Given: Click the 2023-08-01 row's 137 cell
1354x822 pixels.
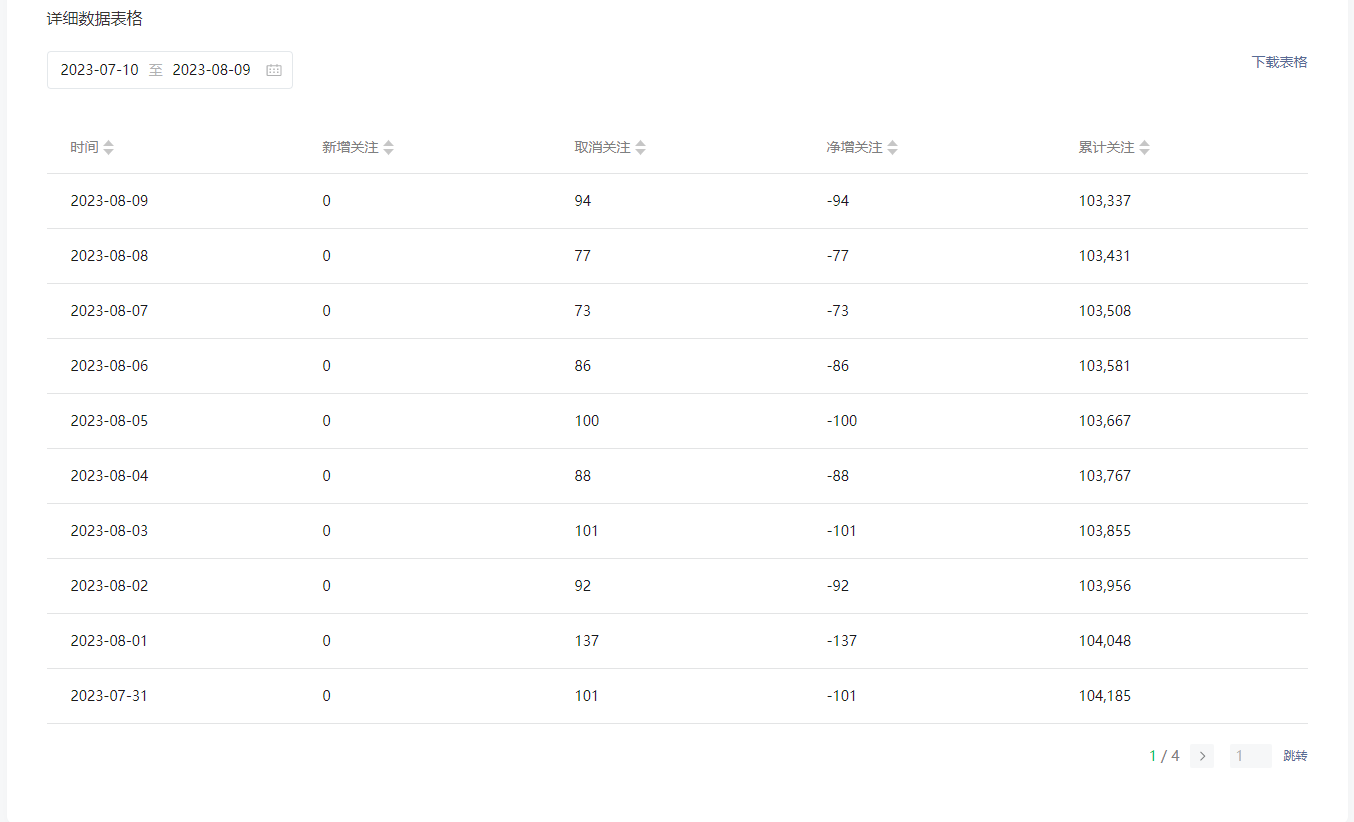Looking at the screenshot, I should [586, 641].
